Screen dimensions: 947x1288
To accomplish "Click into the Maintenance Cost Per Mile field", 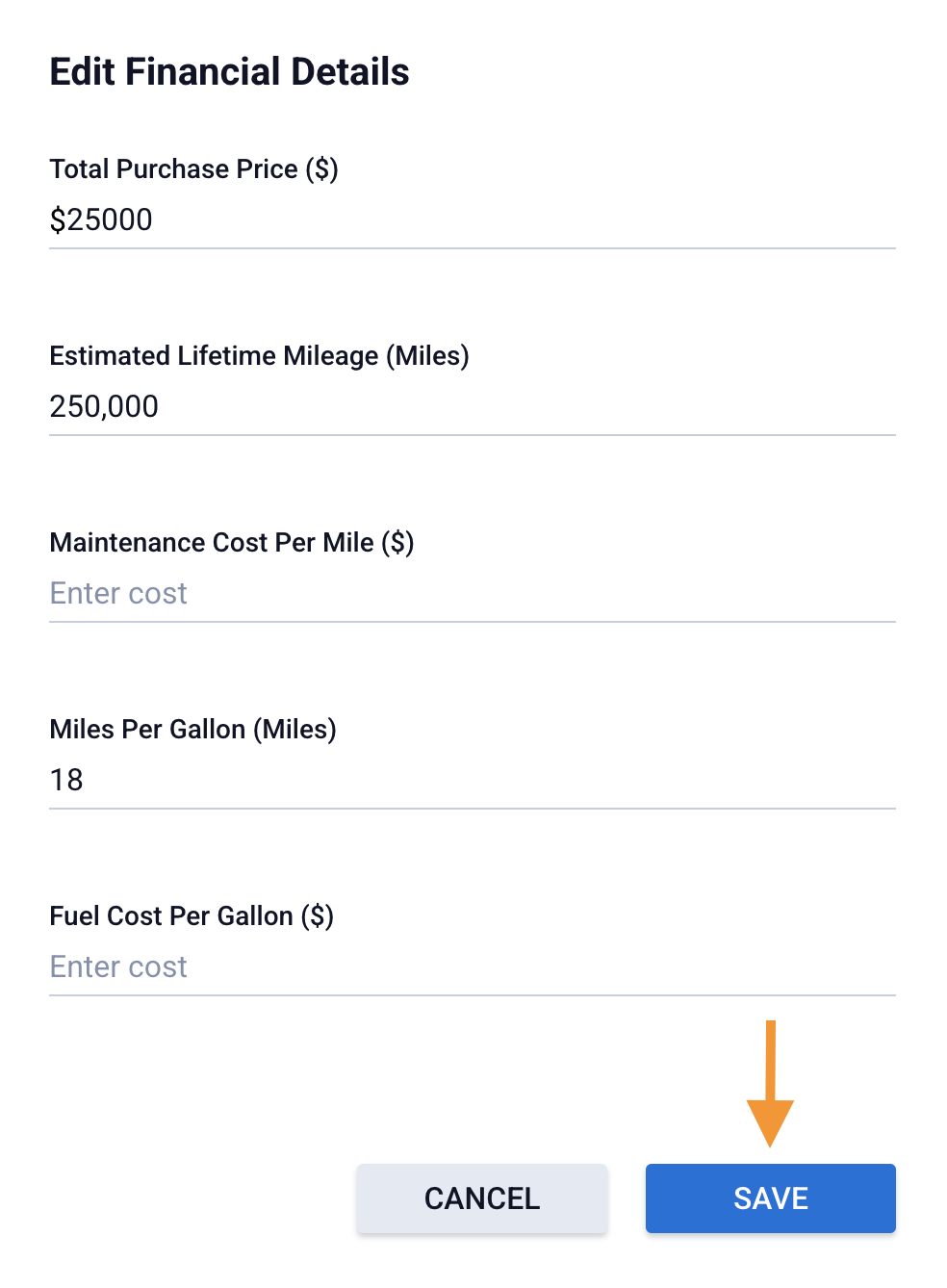I will [472, 594].
